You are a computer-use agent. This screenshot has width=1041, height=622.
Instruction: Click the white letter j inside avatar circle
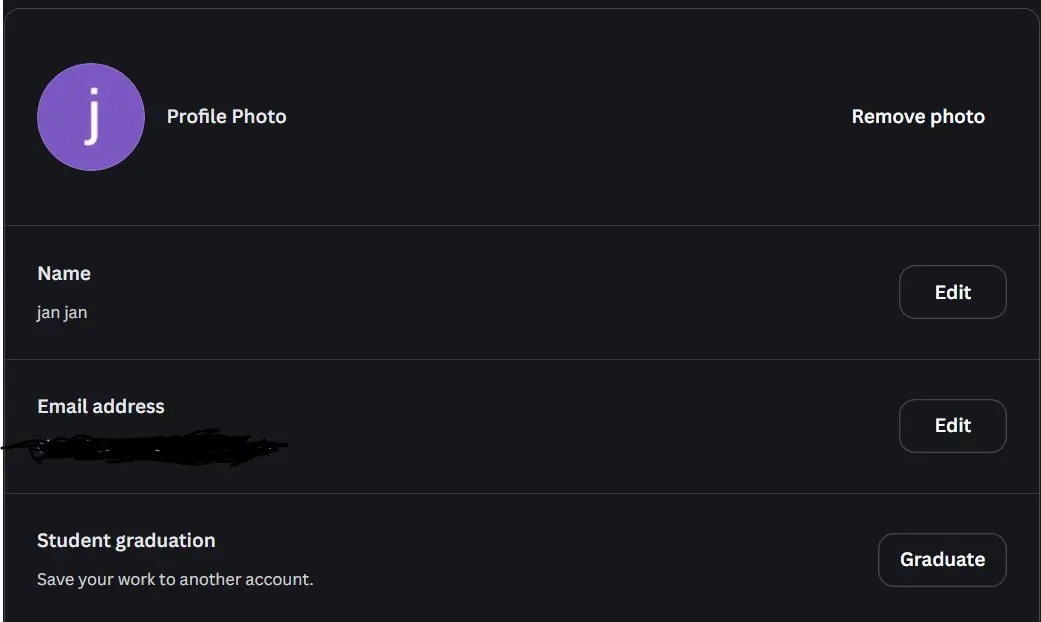pyautogui.click(x=92, y=116)
